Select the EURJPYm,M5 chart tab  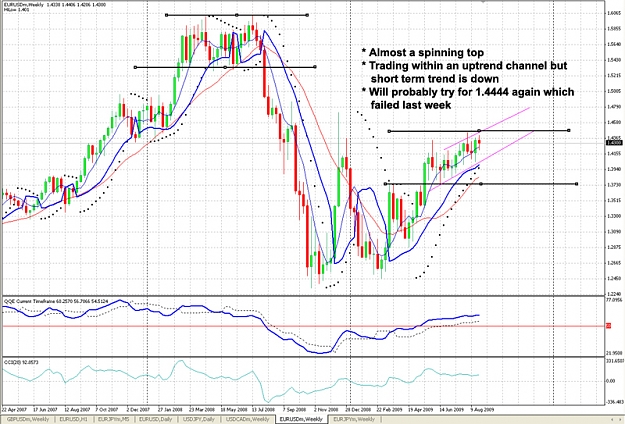tap(114, 420)
